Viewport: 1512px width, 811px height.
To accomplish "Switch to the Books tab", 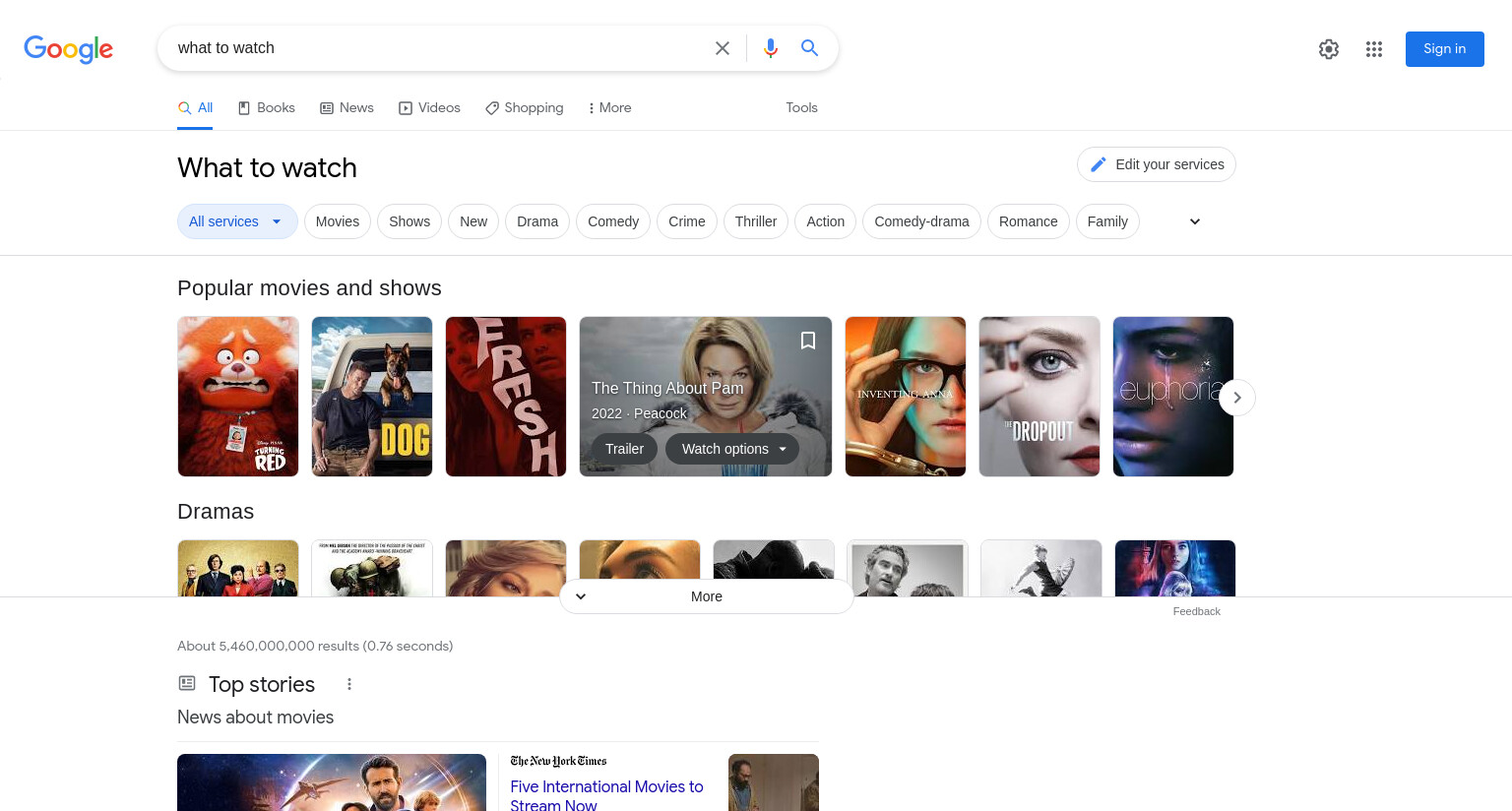I will point(266,108).
